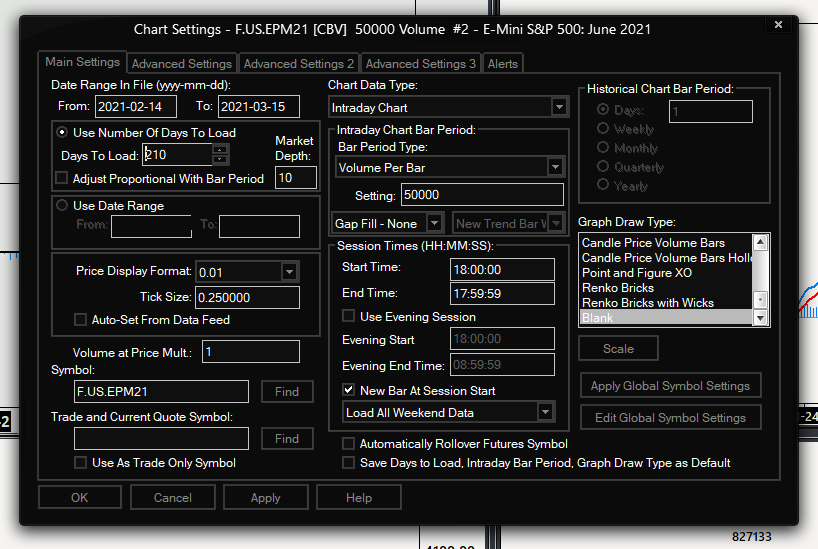Viewport: 818px width, 549px height.
Task: Toggle Use As Trade Only Symbol
Action: pyautogui.click(x=80, y=462)
